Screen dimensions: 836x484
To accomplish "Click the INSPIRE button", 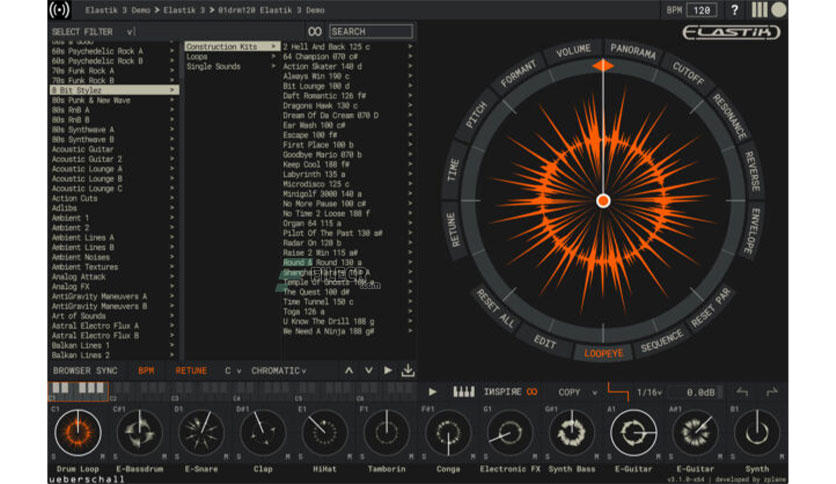I will coord(502,392).
